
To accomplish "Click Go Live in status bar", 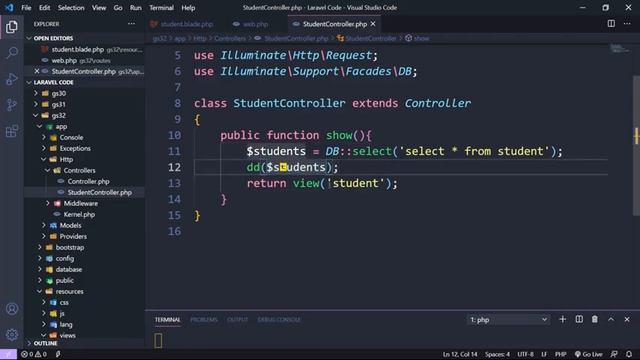I will point(589,354).
